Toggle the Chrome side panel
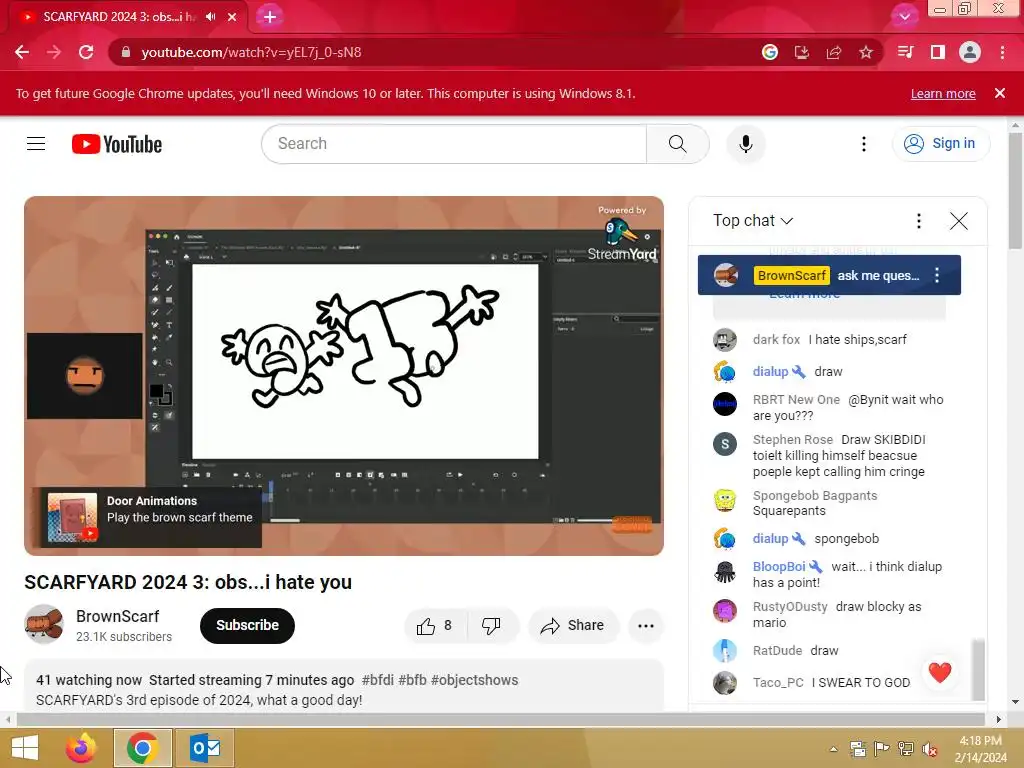1024x768 pixels. pos(938,52)
